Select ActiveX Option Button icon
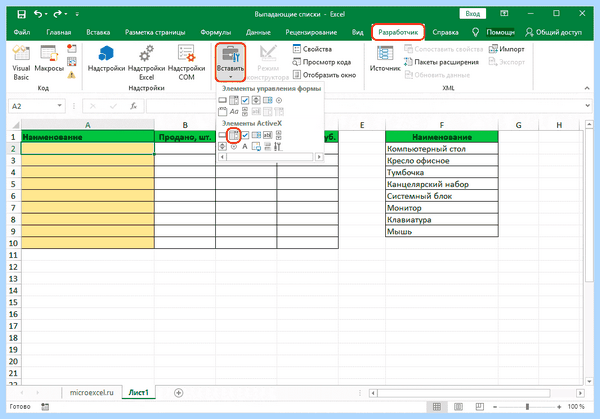Image resolution: width=600 pixels, height=419 pixels. coord(234,147)
